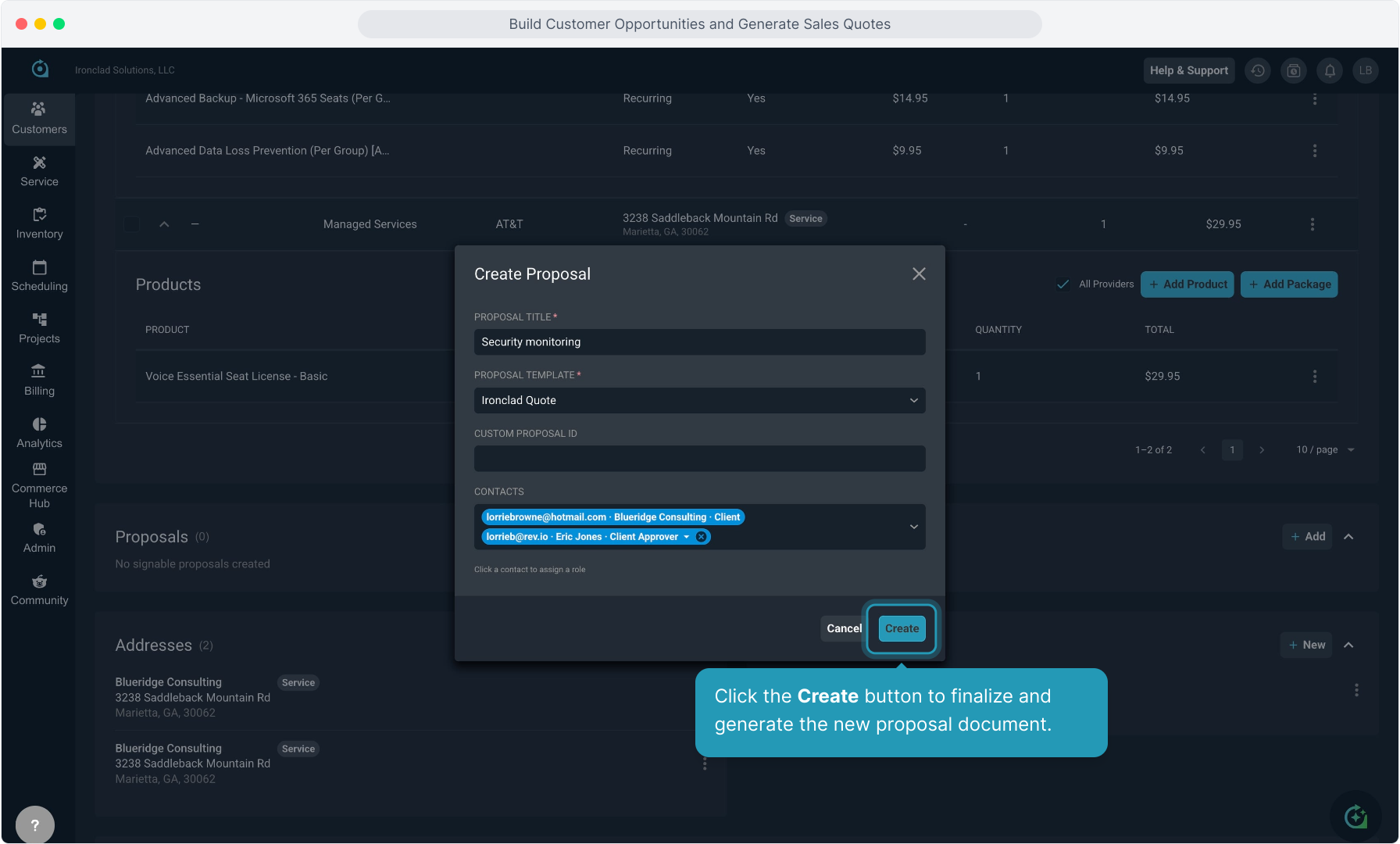The width and height of the screenshot is (1400, 844).
Task: Remove Eric Jones contact chip
Action: pyautogui.click(x=702, y=537)
